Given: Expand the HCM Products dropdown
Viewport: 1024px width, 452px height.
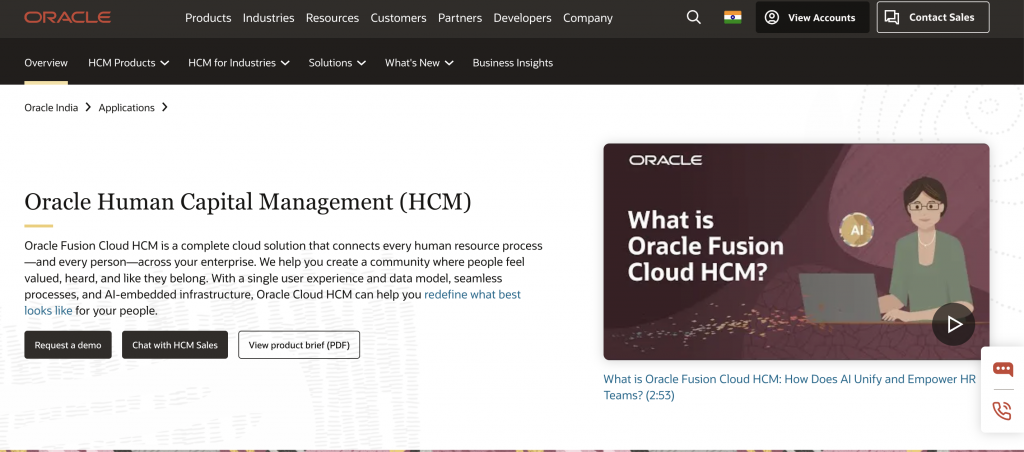Looking at the screenshot, I should click(128, 62).
